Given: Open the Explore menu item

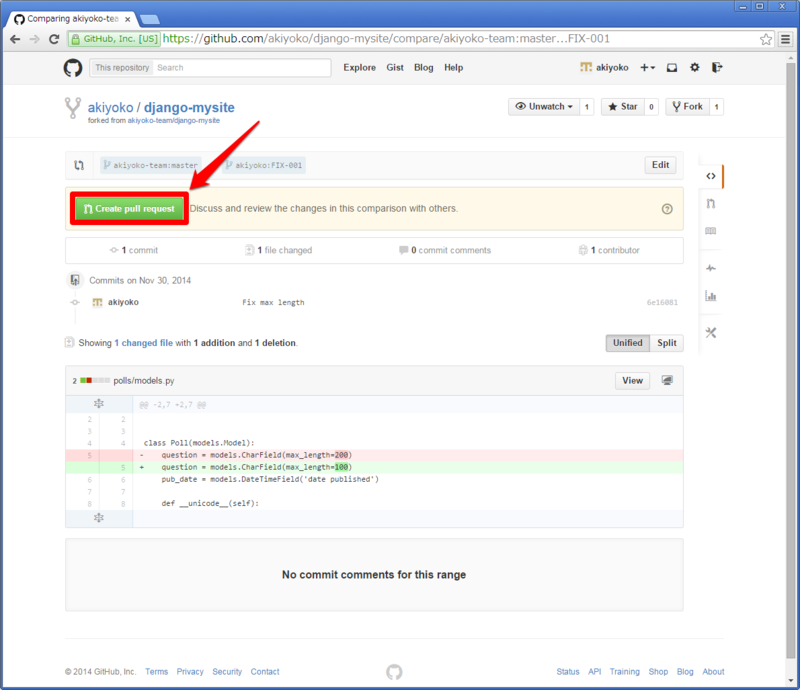Looking at the screenshot, I should pos(359,67).
